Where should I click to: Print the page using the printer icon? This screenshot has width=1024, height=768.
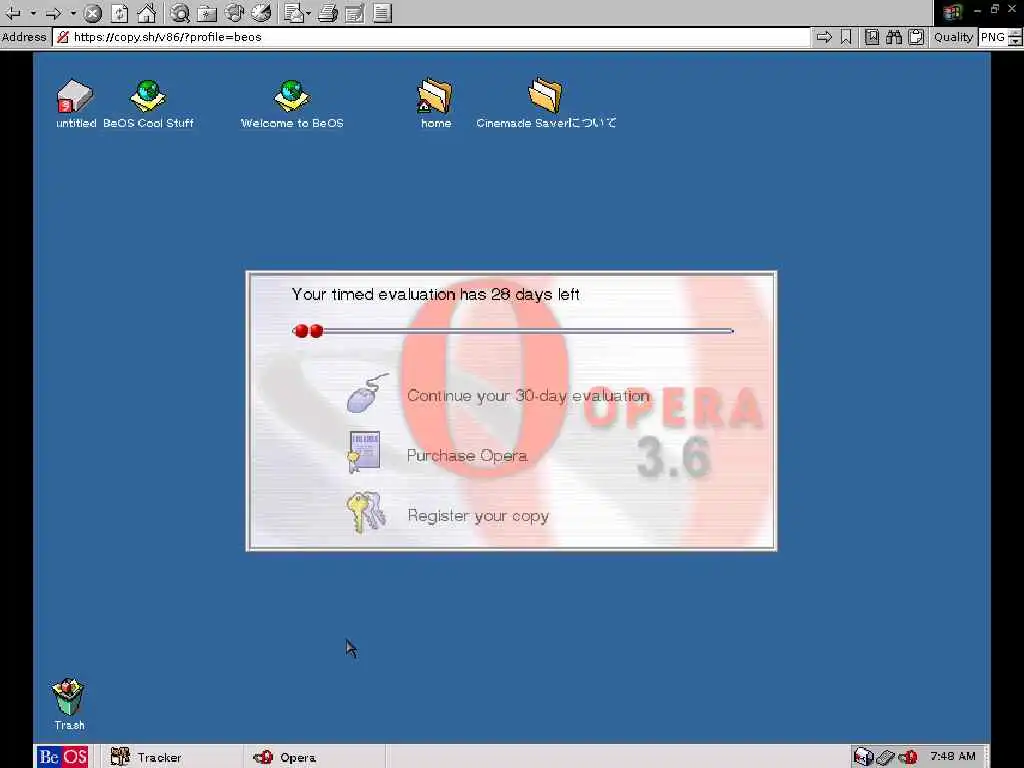pos(328,12)
